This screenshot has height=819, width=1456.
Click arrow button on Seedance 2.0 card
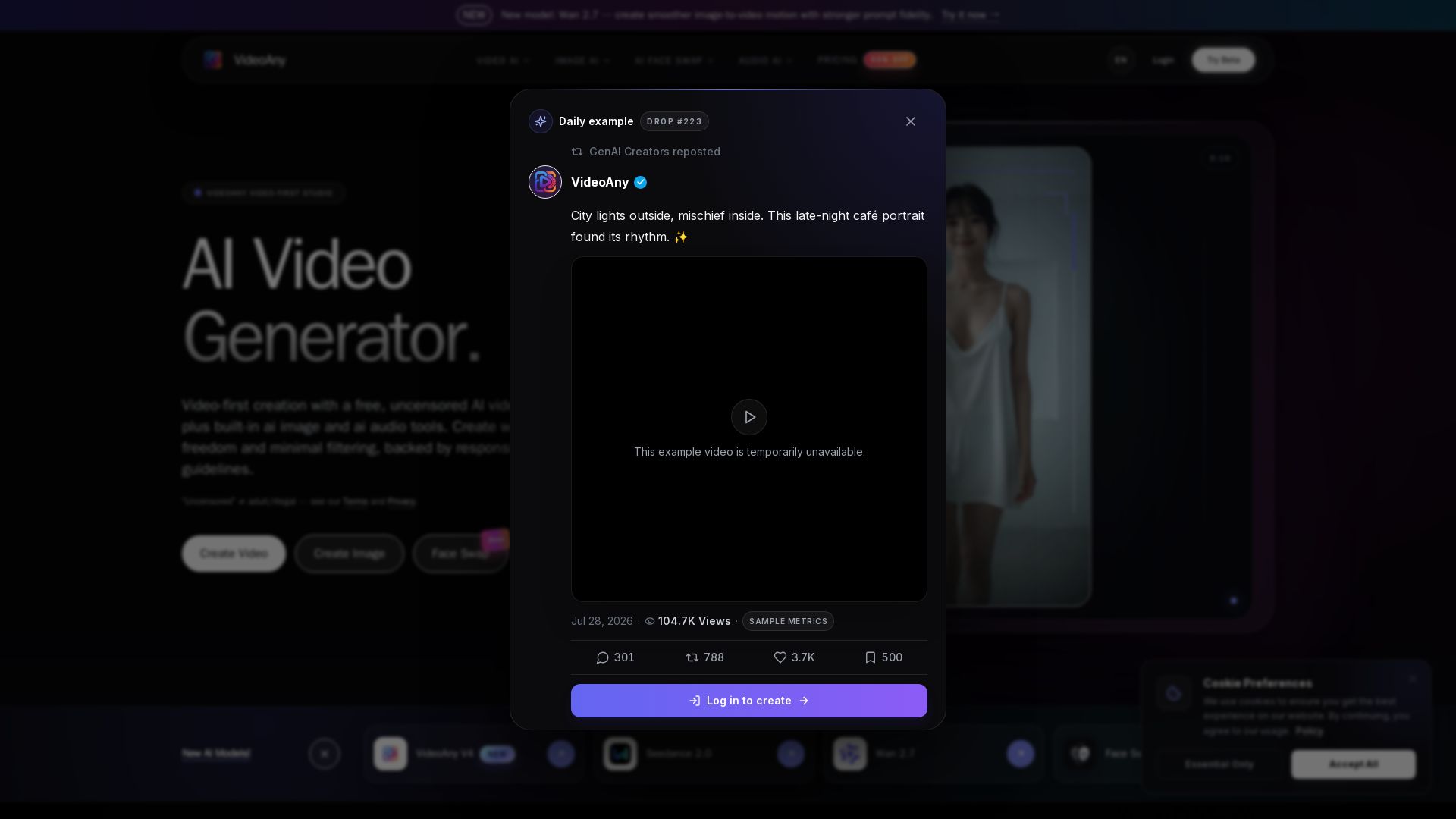(791, 754)
